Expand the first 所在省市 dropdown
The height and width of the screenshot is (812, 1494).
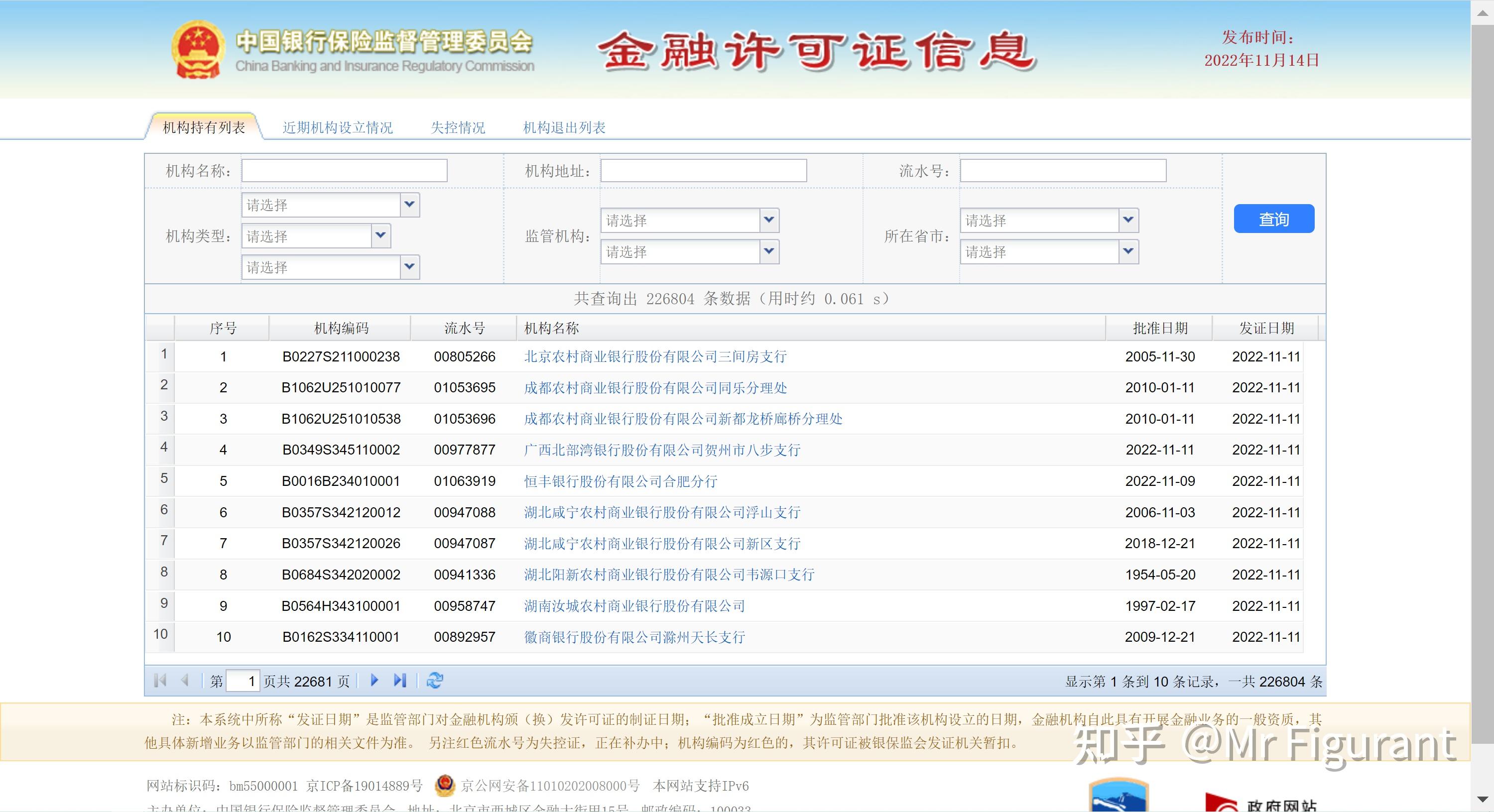point(1128,221)
